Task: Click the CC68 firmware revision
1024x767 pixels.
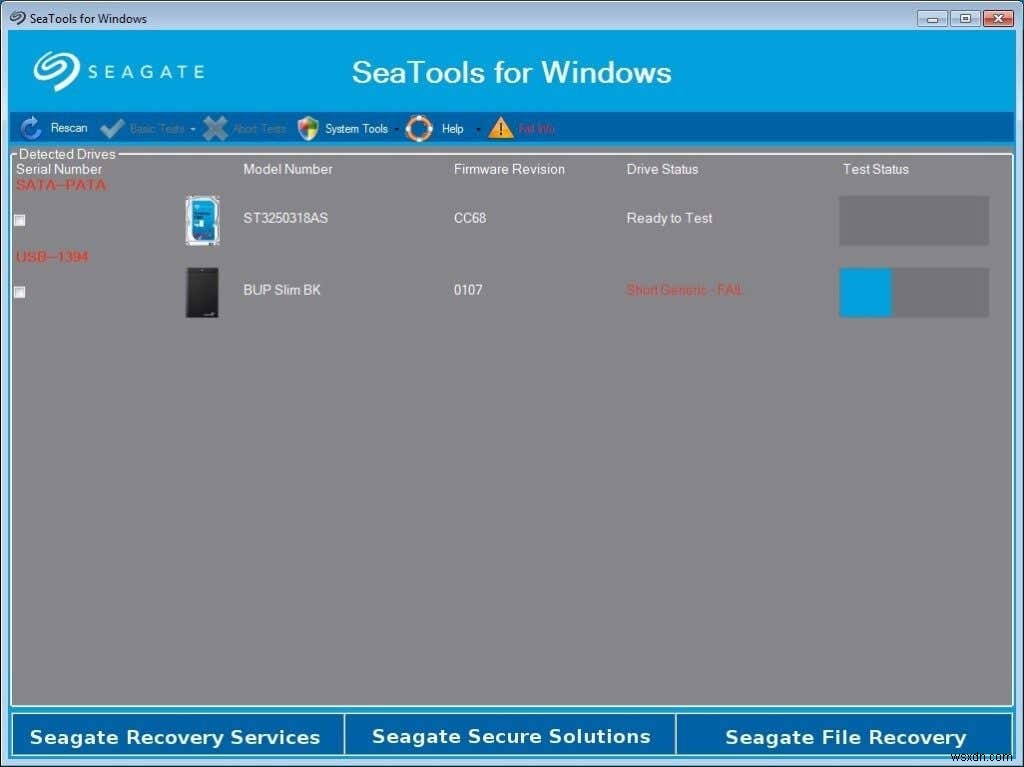Action: click(x=470, y=218)
